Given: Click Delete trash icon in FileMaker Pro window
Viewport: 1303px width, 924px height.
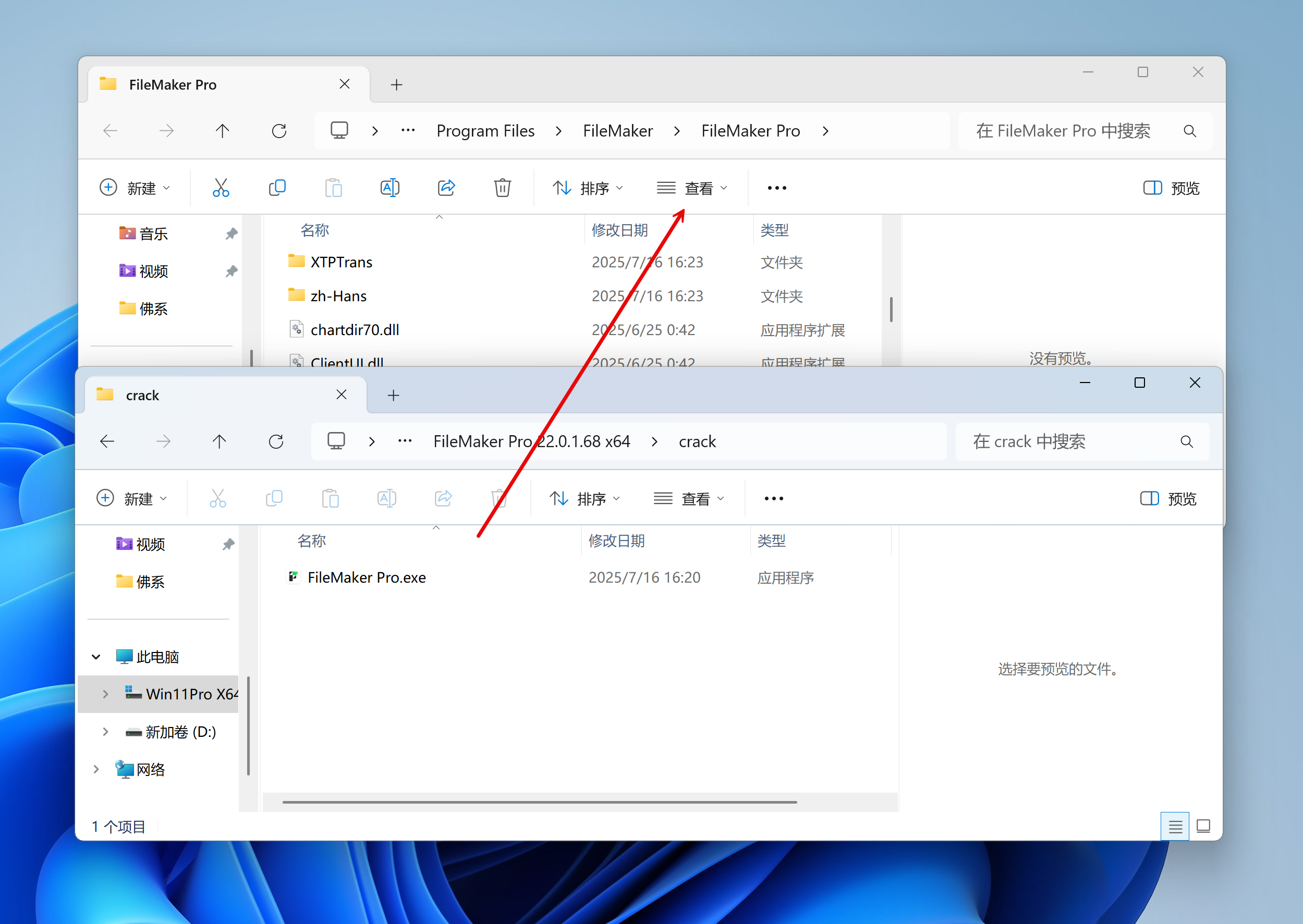Looking at the screenshot, I should pyautogui.click(x=502, y=188).
